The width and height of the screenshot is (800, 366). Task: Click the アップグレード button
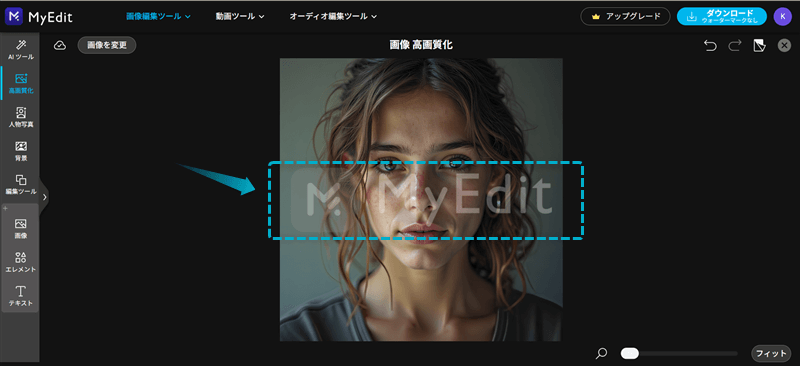click(x=626, y=16)
